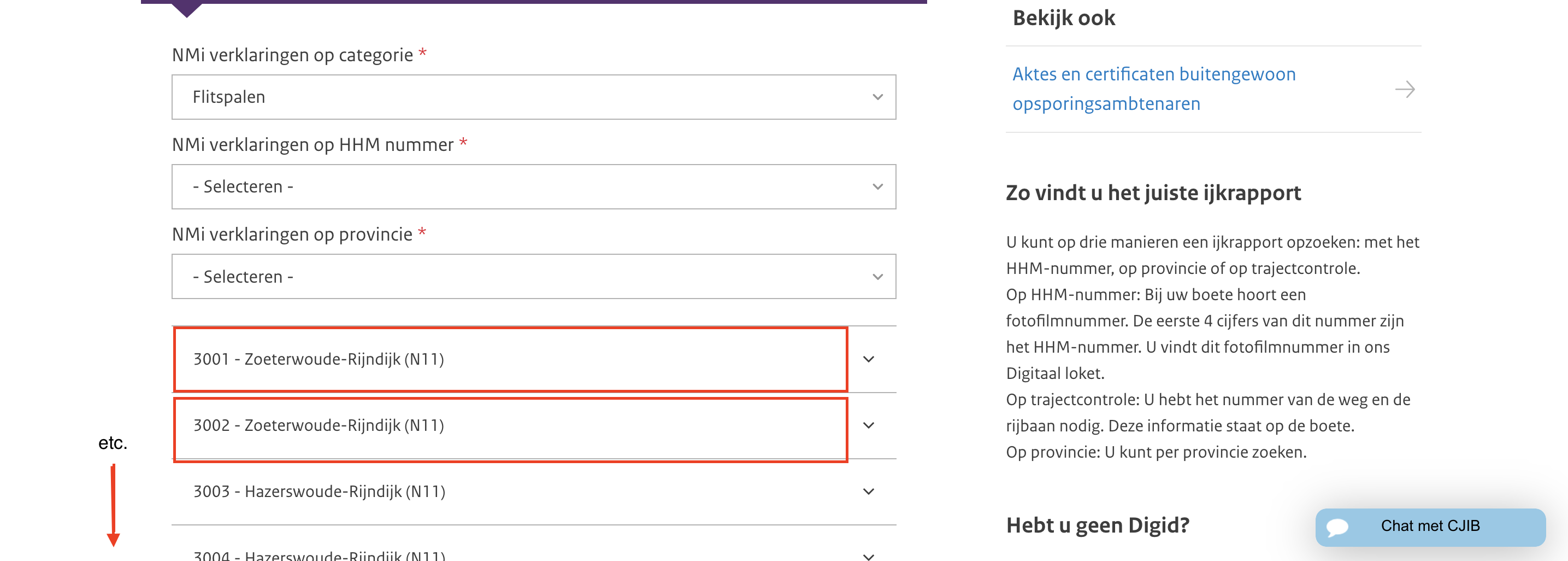Open the Flitspalen categorie dropdown
The height and width of the screenshot is (561, 1568).
click(x=533, y=97)
